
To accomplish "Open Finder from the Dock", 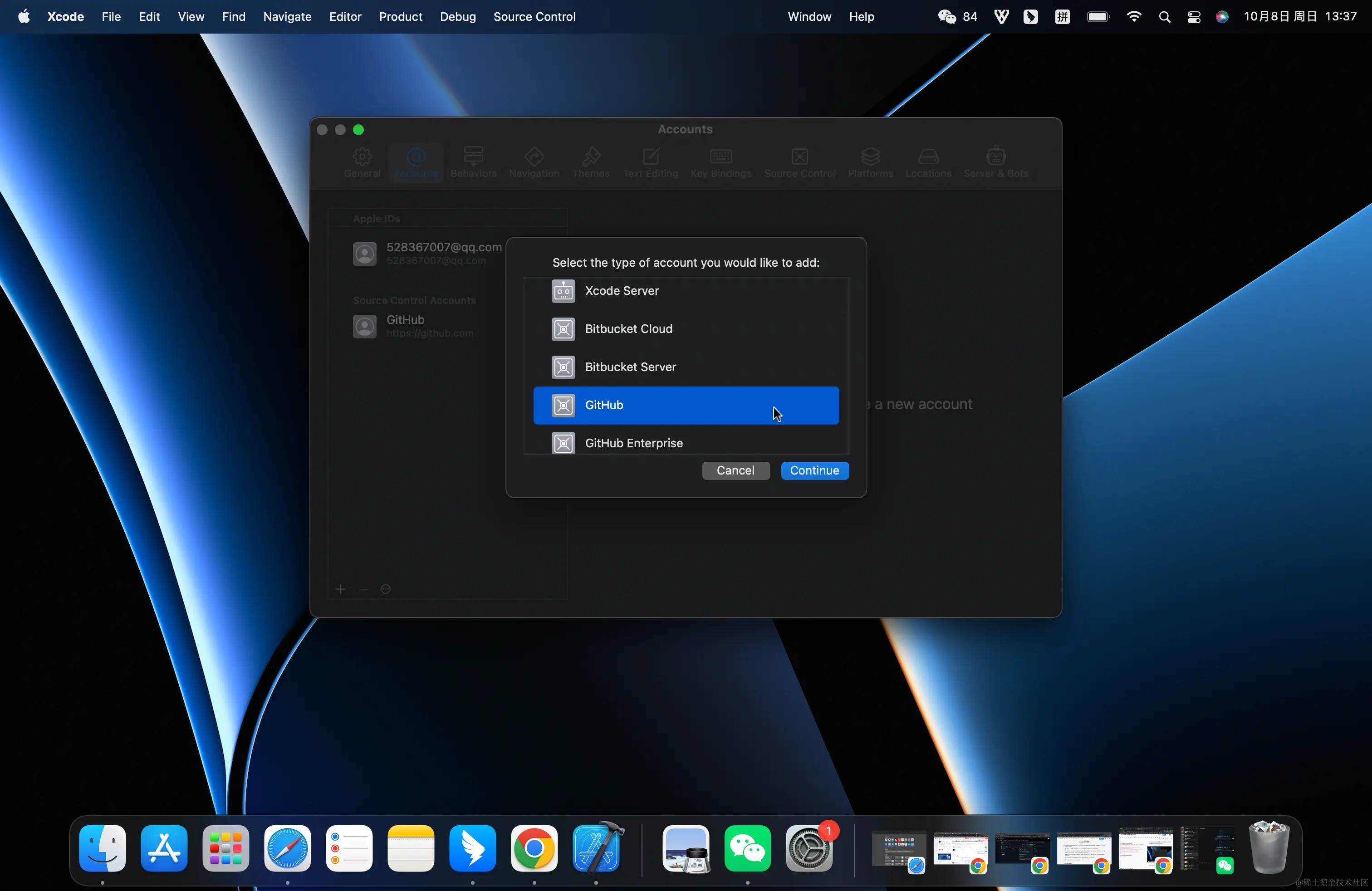I will (103, 848).
